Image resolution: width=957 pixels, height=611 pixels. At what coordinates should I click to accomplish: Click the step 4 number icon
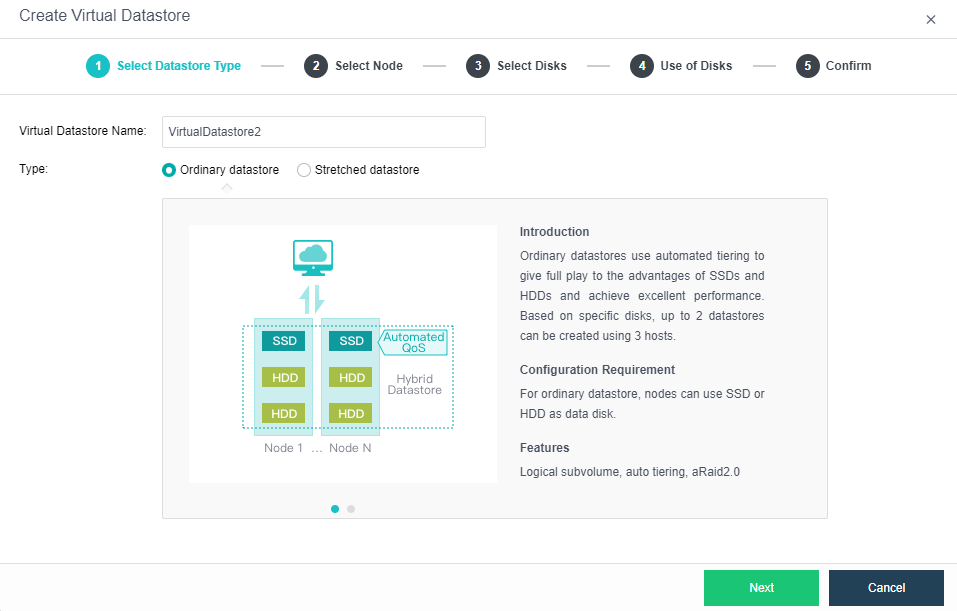(x=641, y=66)
